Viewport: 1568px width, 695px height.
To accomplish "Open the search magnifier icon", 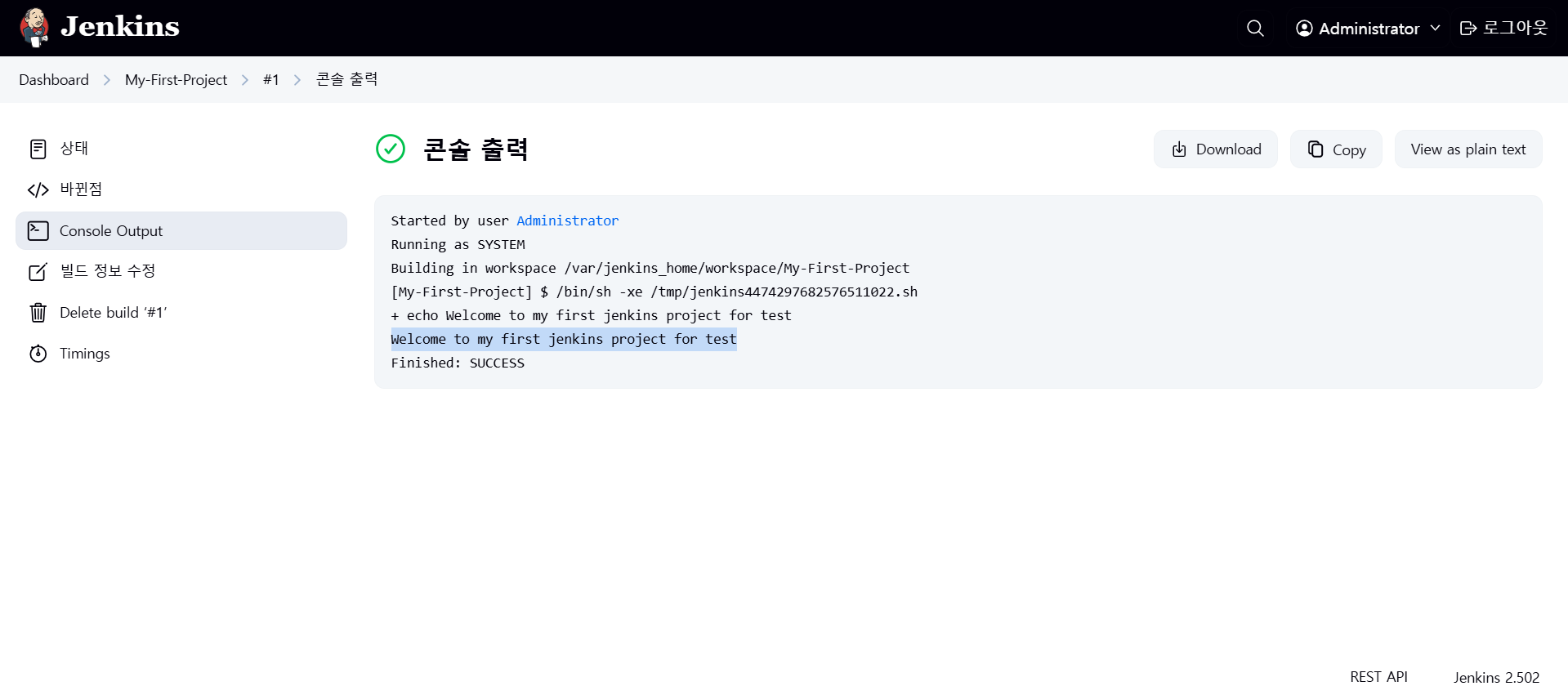I will (1255, 29).
